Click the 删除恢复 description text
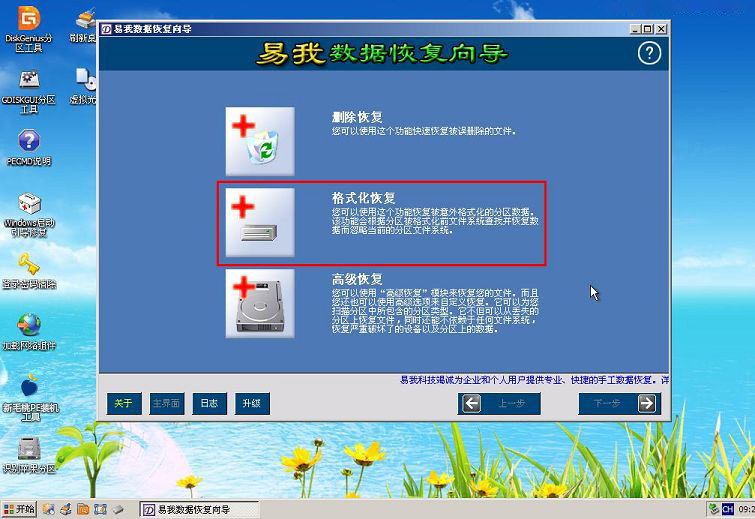Viewport: 755px width, 519px height. point(424,131)
